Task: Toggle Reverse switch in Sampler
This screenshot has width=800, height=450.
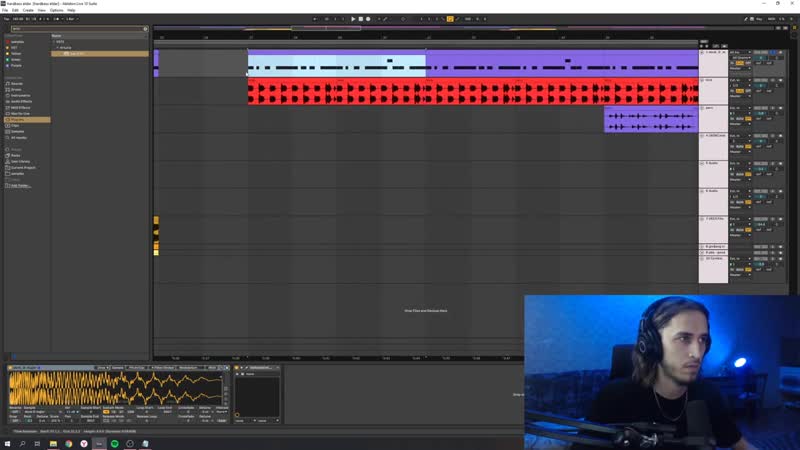Action: coord(15,412)
